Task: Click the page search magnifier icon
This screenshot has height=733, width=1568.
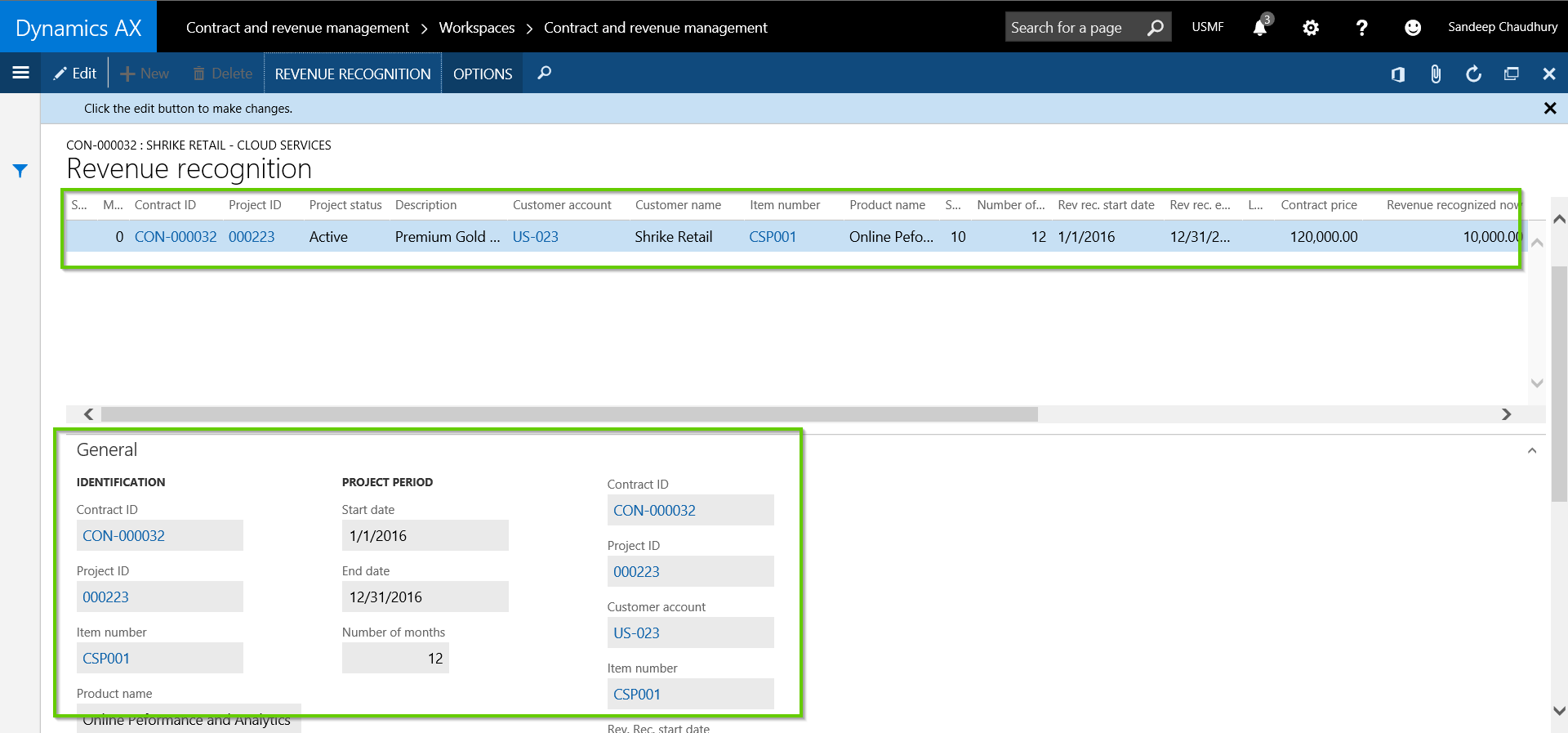Action: pos(1155,28)
